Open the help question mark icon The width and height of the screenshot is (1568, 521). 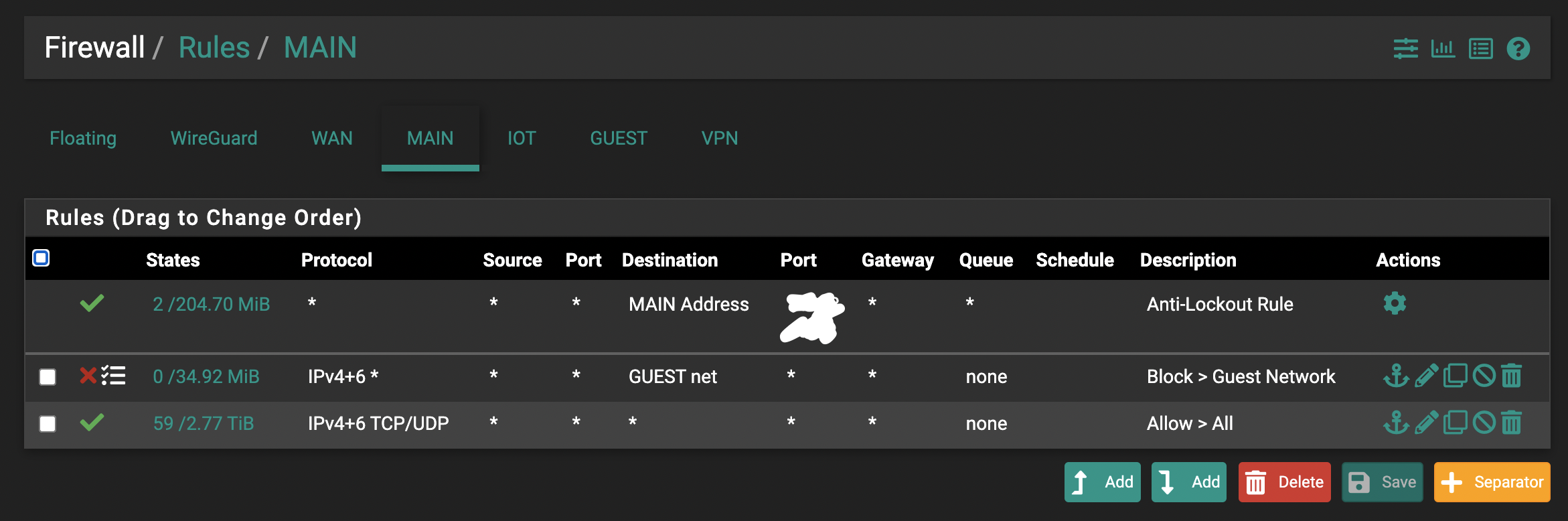pos(1518,49)
